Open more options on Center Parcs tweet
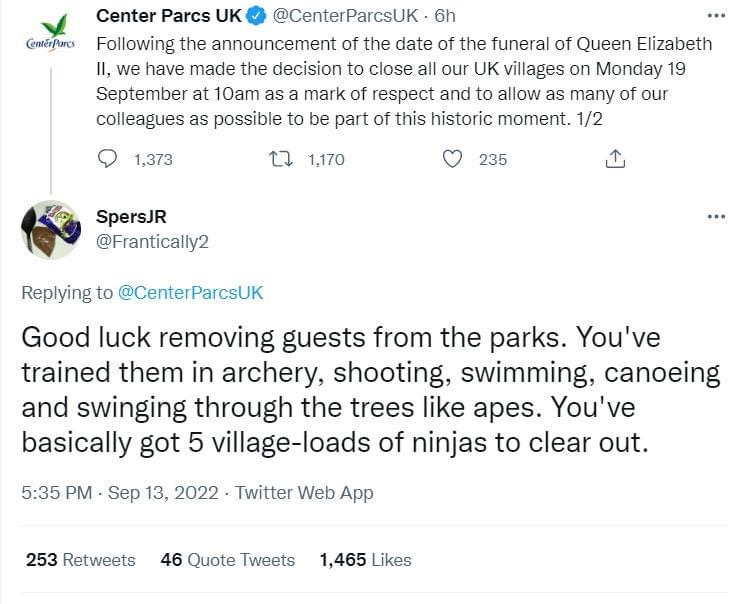Image resolution: width=733 pixels, height=604 pixels. pyautogui.click(x=715, y=17)
